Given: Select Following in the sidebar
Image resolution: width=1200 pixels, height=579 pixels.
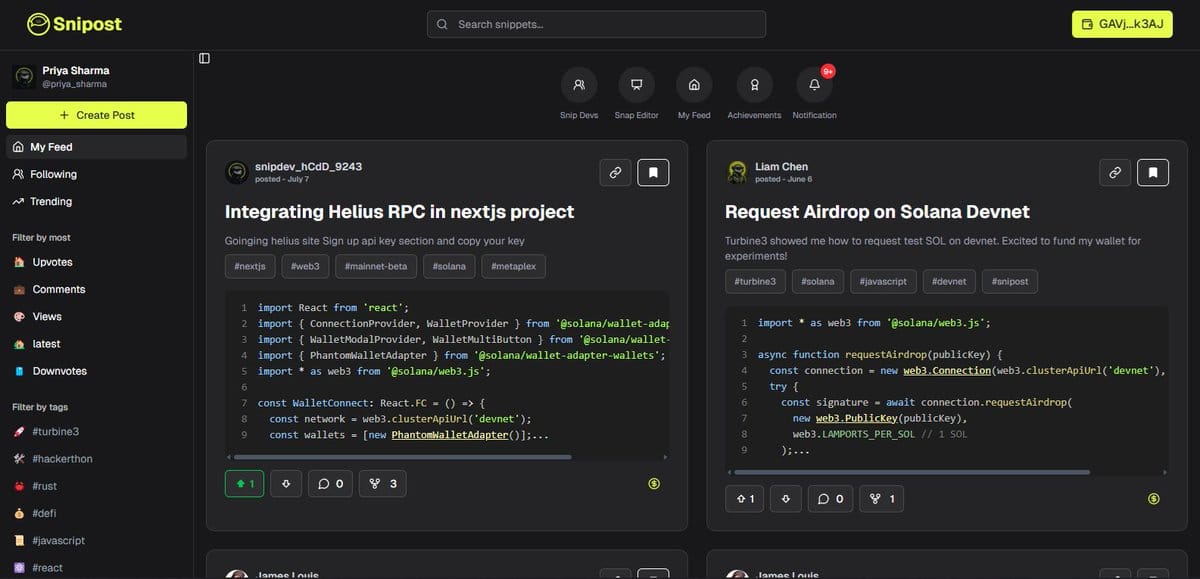Looking at the screenshot, I should coord(53,174).
